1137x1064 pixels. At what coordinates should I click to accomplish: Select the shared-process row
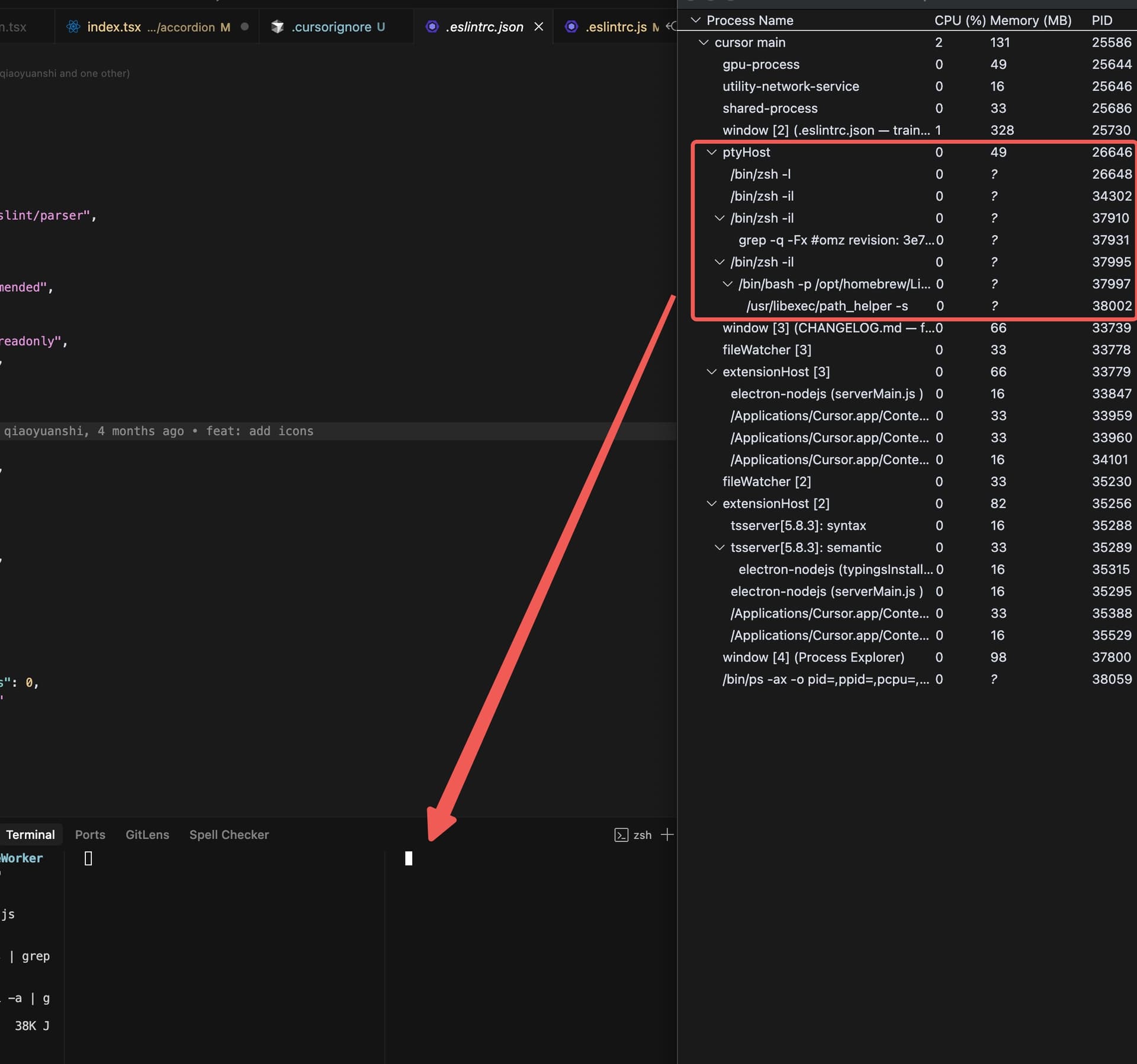point(907,108)
